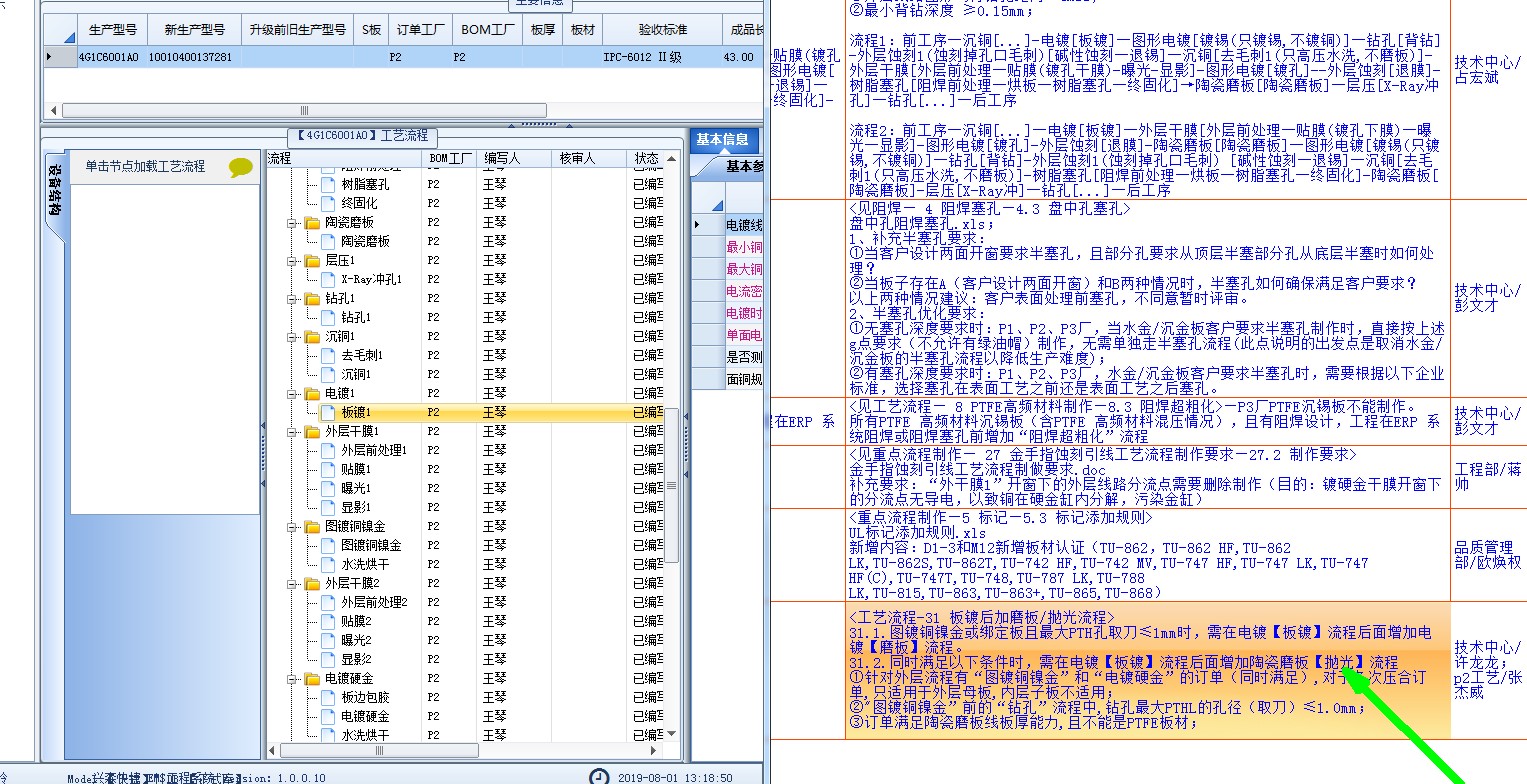1527x784 pixels.
Task: Click the document icon beside 显影1
Action: click(328, 507)
